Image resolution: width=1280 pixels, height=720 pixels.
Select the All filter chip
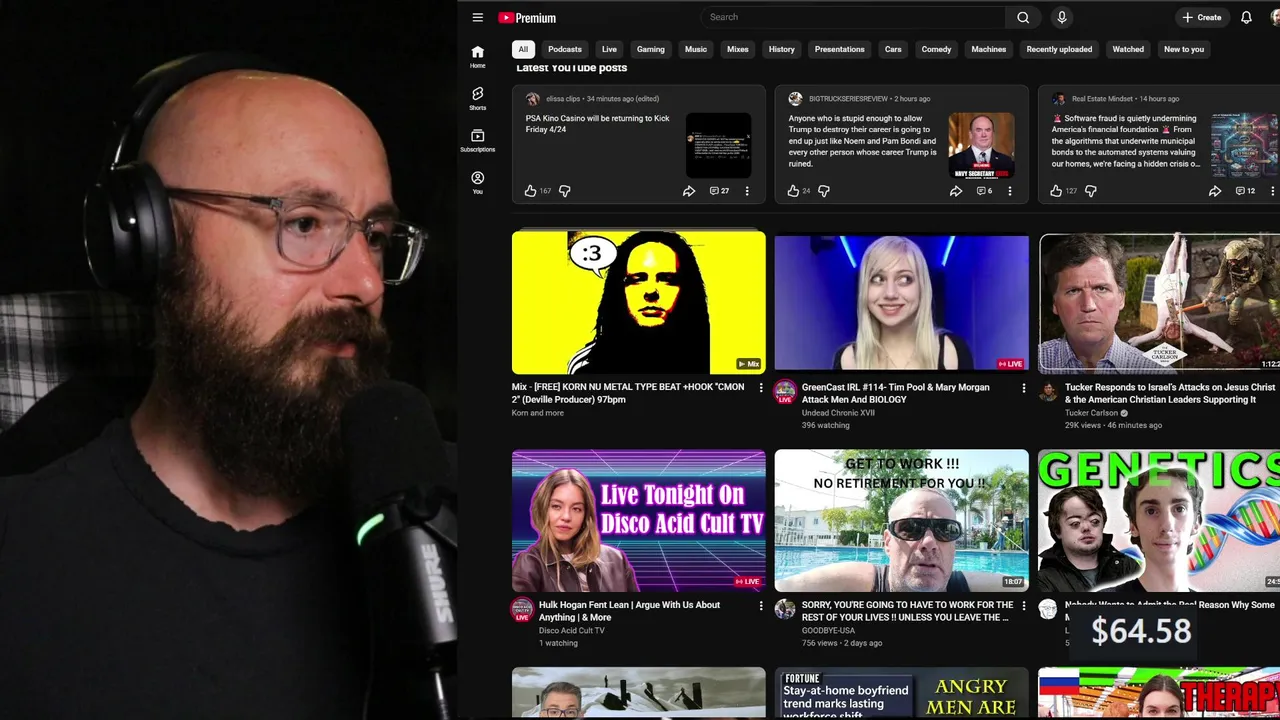point(523,49)
